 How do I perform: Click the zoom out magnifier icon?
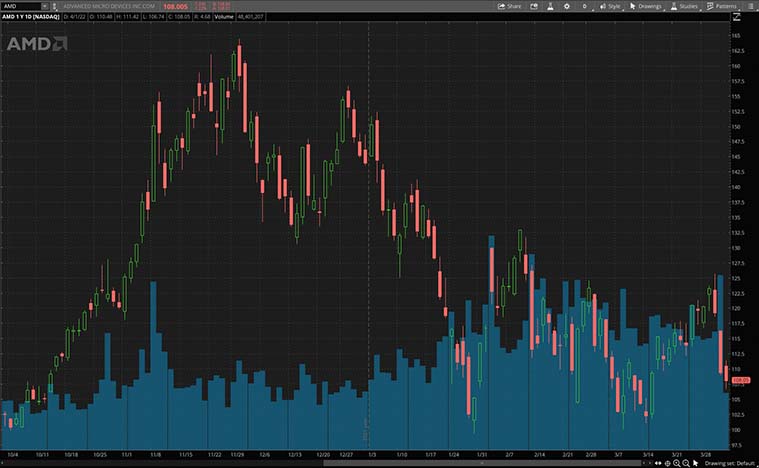tap(686, 464)
